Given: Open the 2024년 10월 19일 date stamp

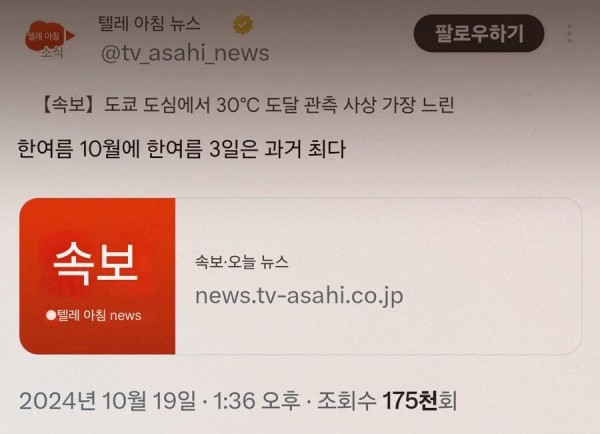Looking at the screenshot, I should (x=108, y=401).
